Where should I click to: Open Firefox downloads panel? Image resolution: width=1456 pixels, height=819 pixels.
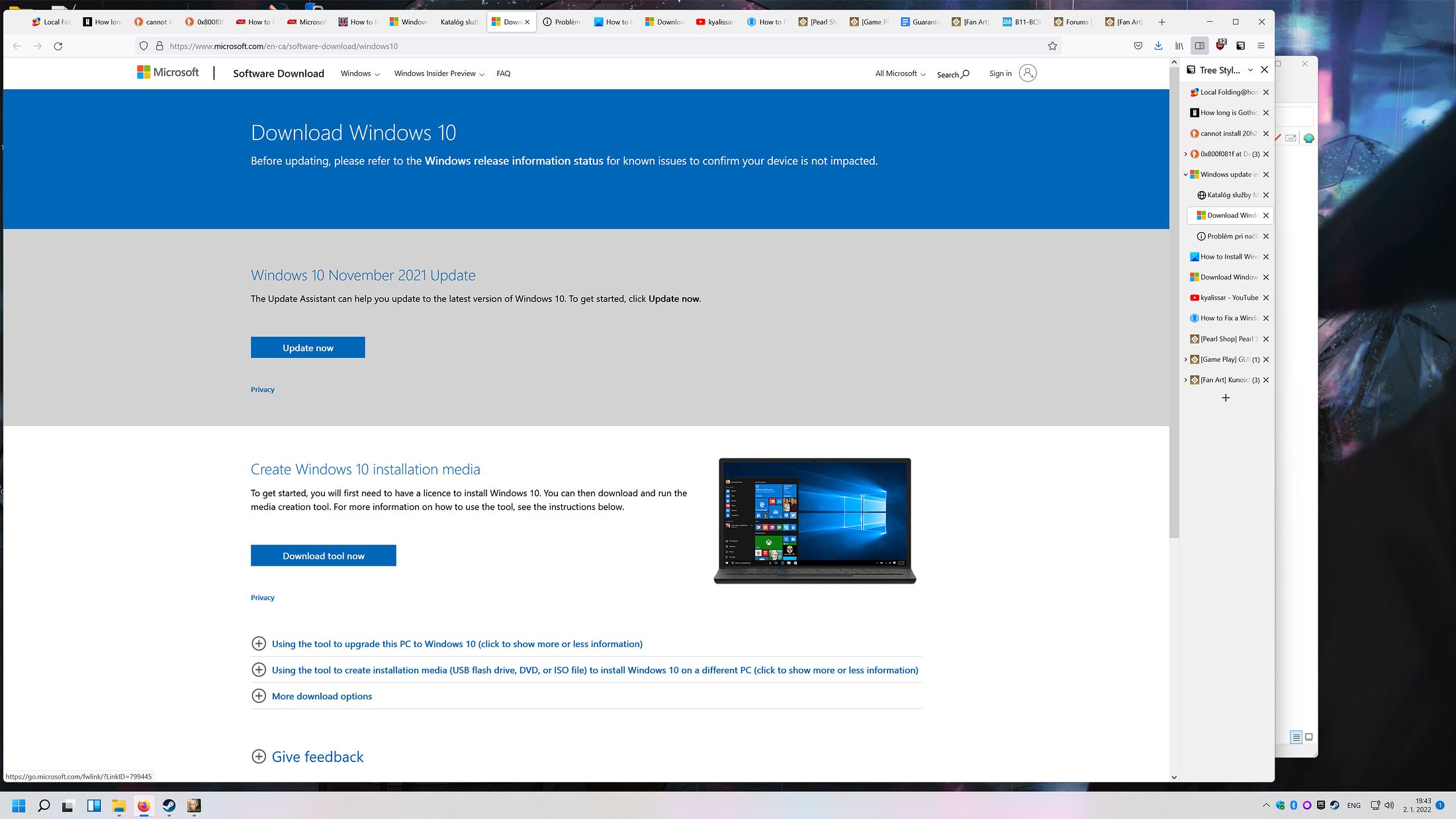tap(1158, 46)
